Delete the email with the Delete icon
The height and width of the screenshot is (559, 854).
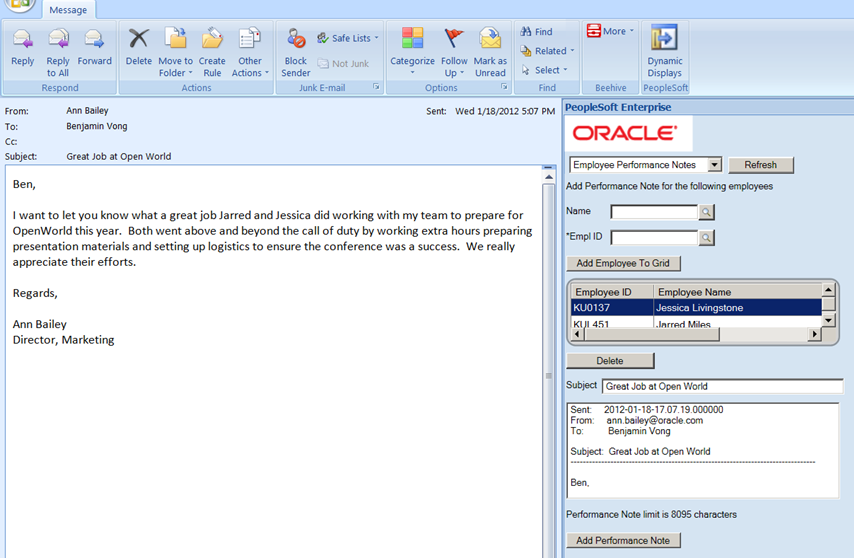click(x=138, y=47)
